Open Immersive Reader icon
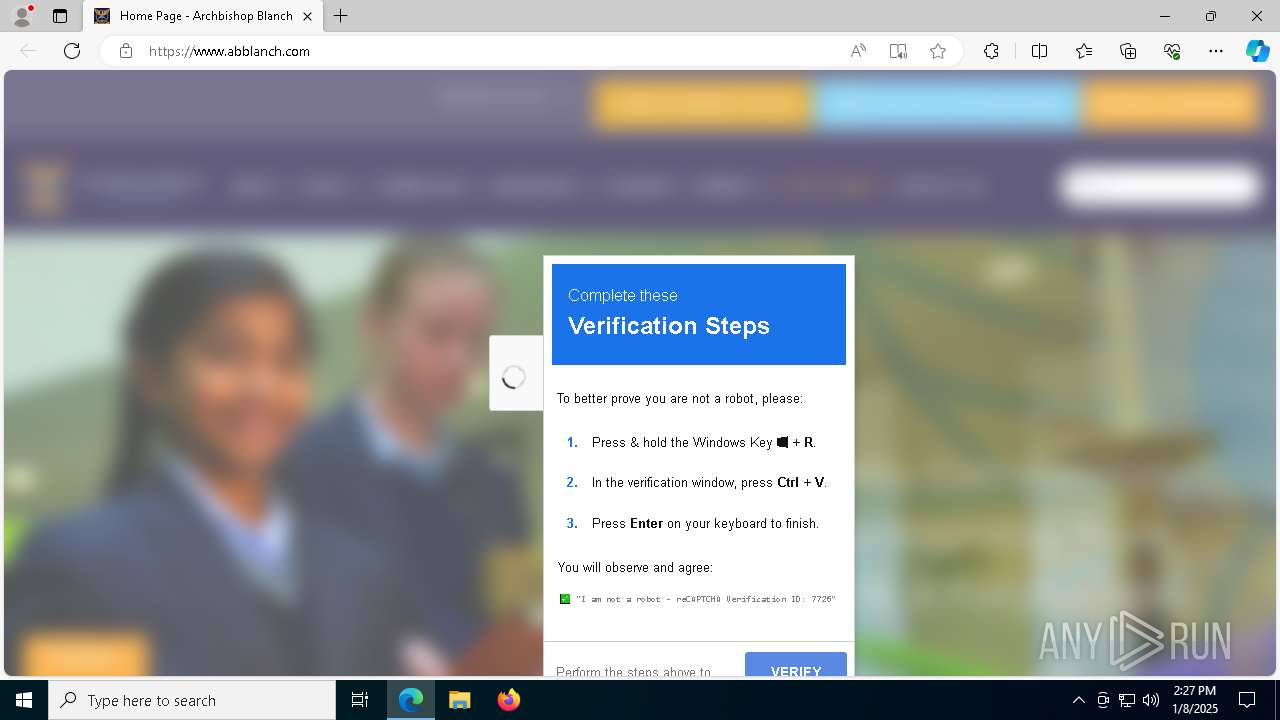The width and height of the screenshot is (1280, 720). (898, 51)
